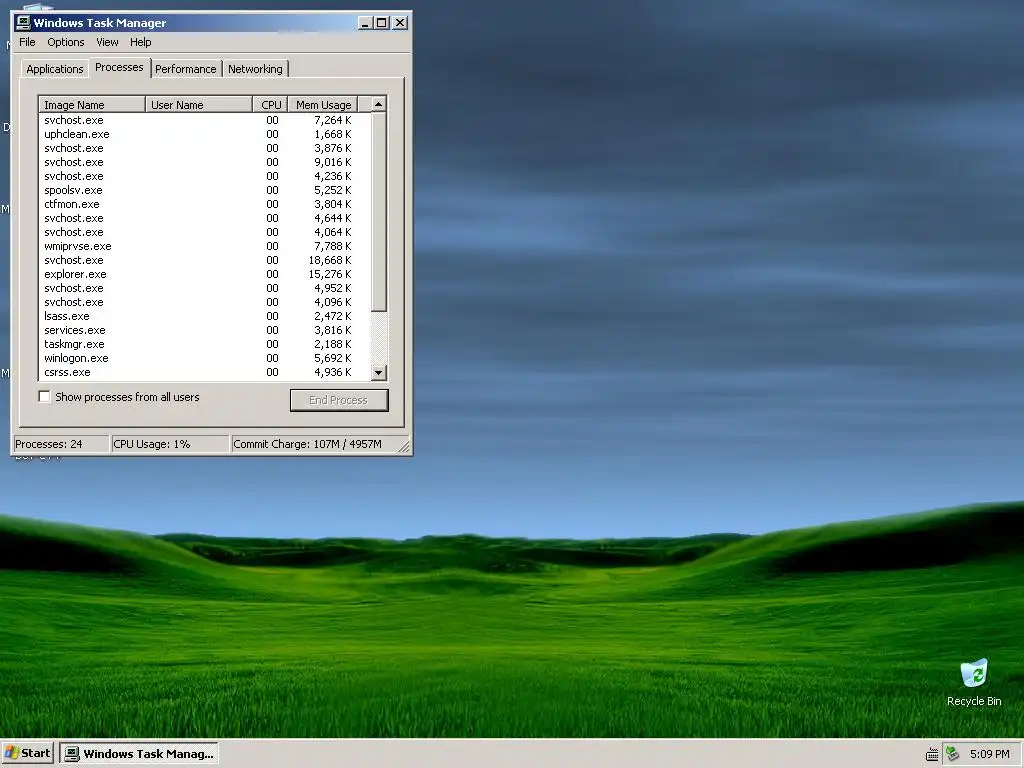Viewport: 1024px width, 768px height.
Task: Close the Windows Task Manager window
Action: 400,23
